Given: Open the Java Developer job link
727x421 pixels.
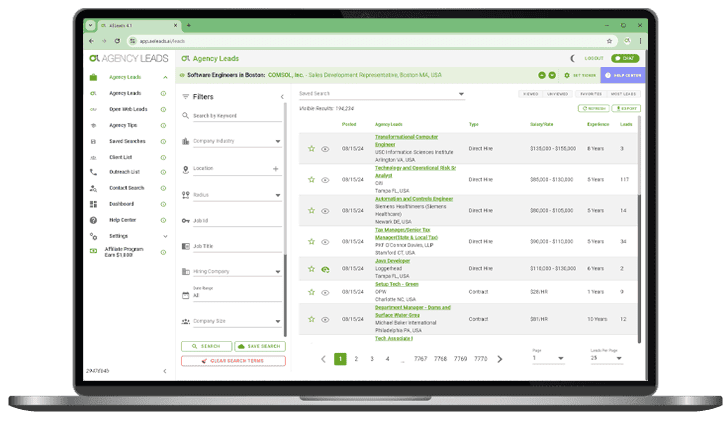Looking at the screenshot, I should coord(392,261).
